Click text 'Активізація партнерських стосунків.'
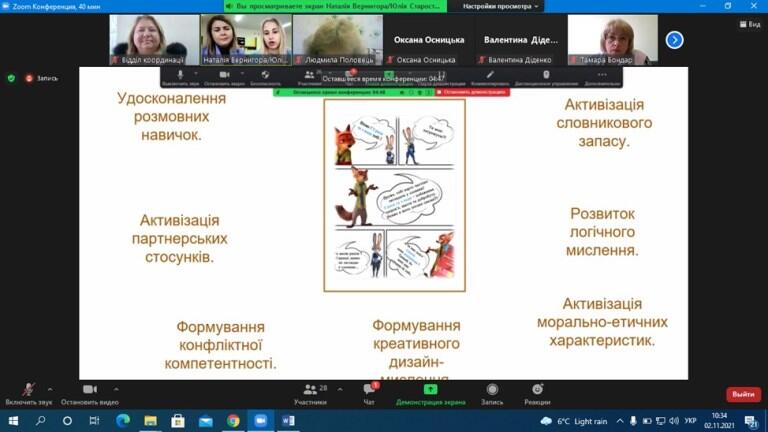768x432 pixels. [x=179, y=239]
